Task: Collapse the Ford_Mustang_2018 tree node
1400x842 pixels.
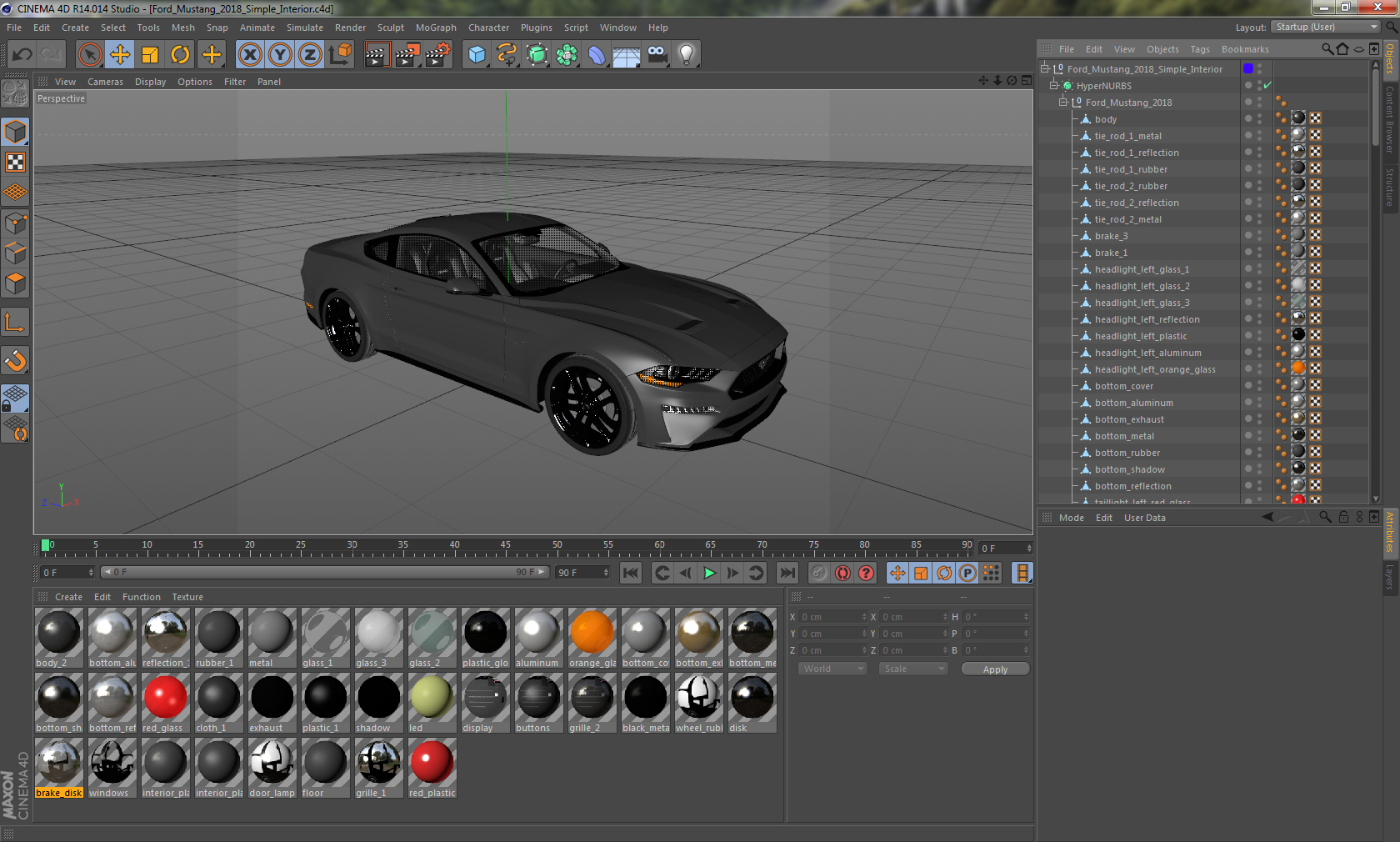Action: coord(1063,103)
